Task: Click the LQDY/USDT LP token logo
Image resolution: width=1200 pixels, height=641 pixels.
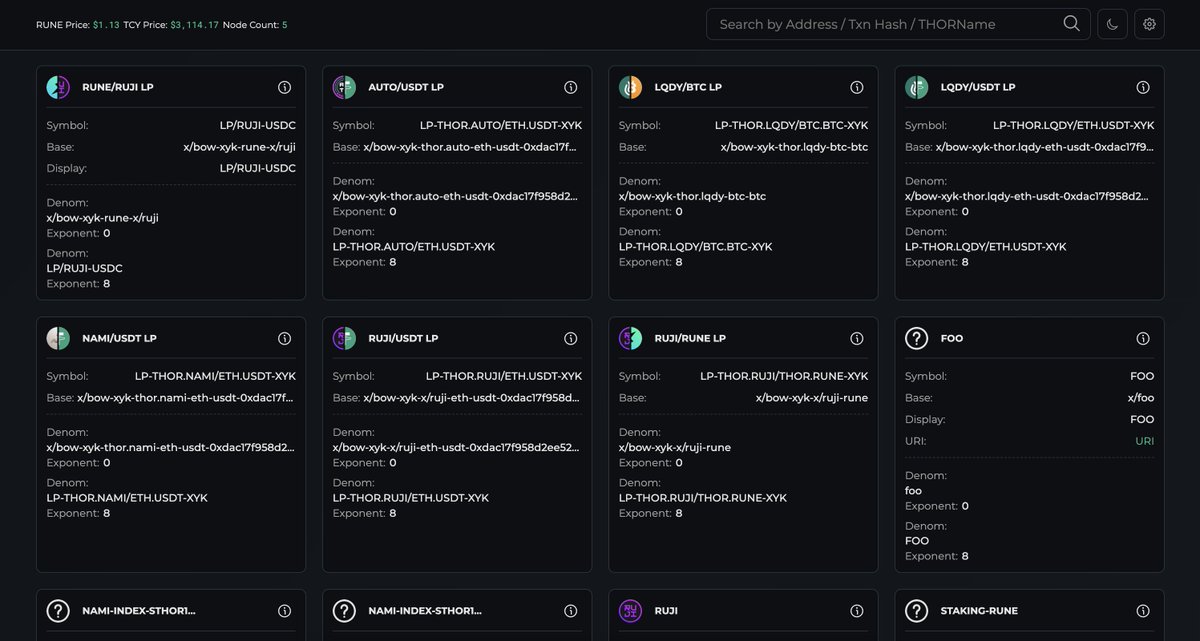Action: click(916, 88)
